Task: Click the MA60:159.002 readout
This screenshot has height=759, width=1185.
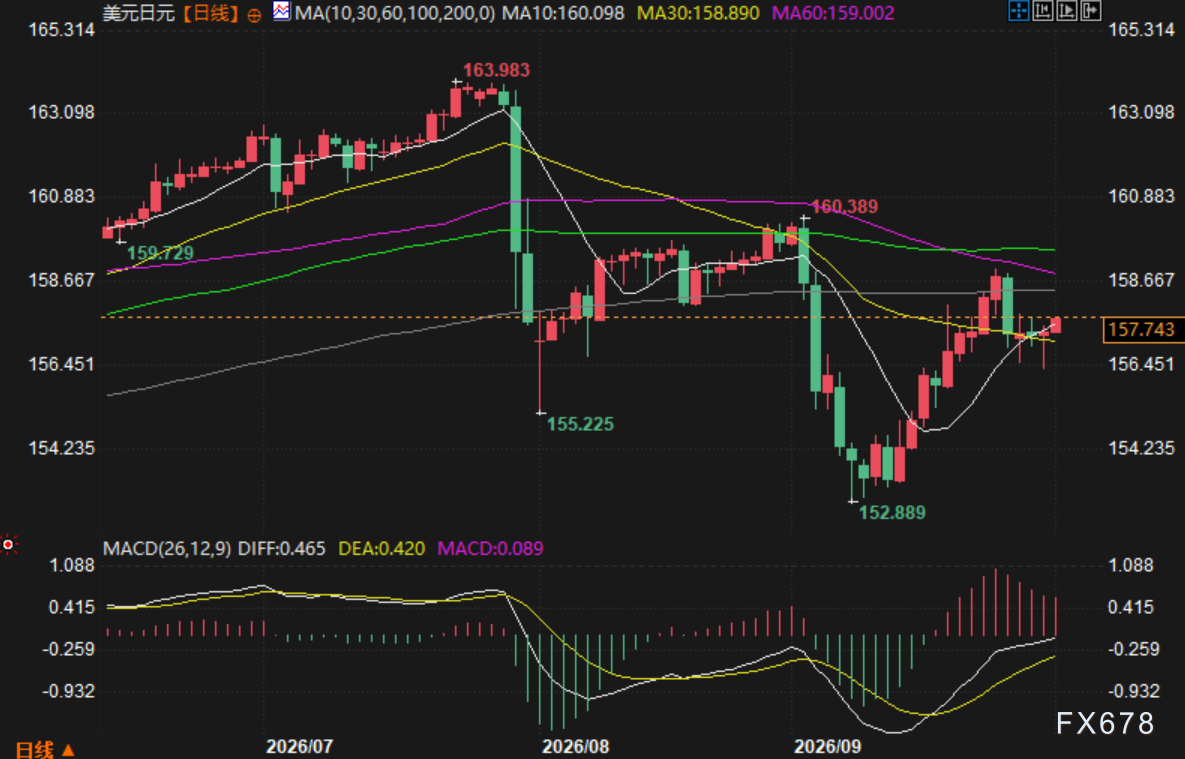Action: (833, 13)
